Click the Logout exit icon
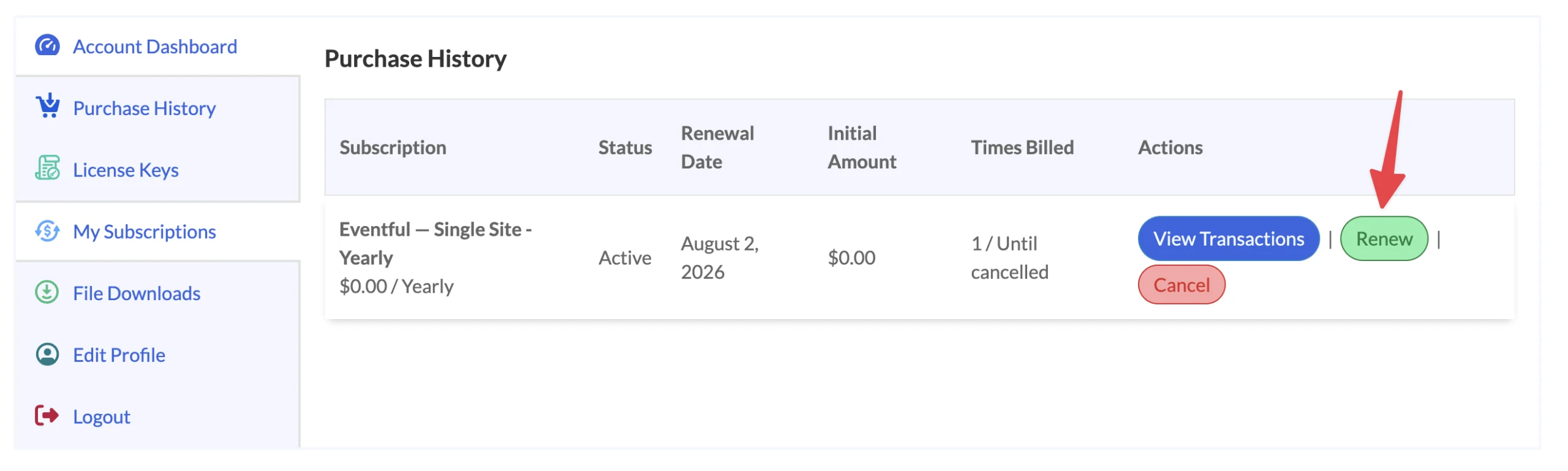The width and height of the screenshot is (1568, 471). pos(47,416)
